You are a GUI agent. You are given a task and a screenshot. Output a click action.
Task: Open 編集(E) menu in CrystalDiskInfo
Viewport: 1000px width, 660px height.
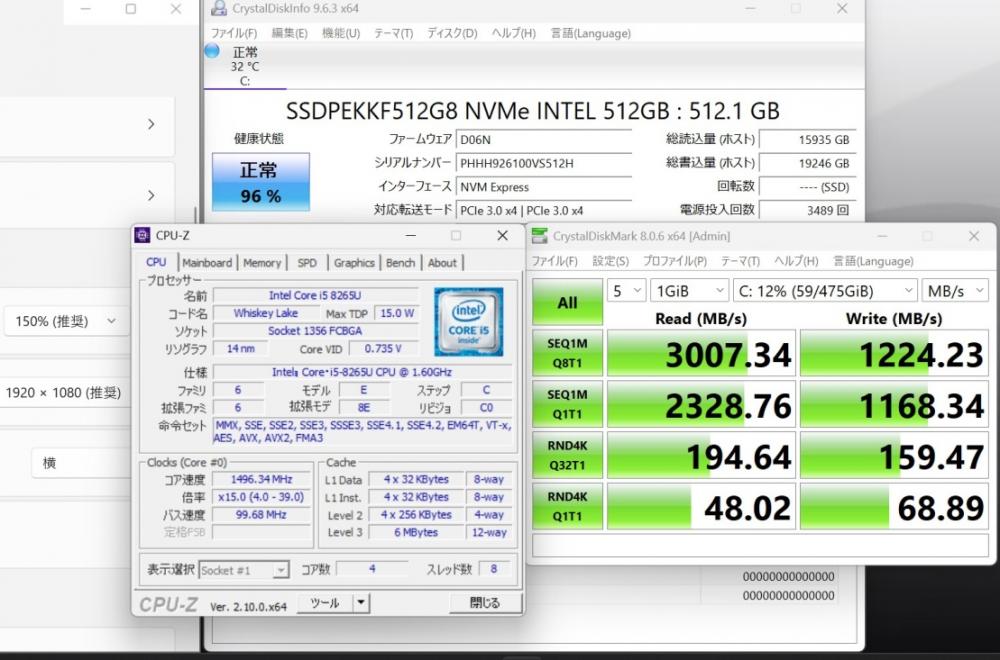coord(290,33)
